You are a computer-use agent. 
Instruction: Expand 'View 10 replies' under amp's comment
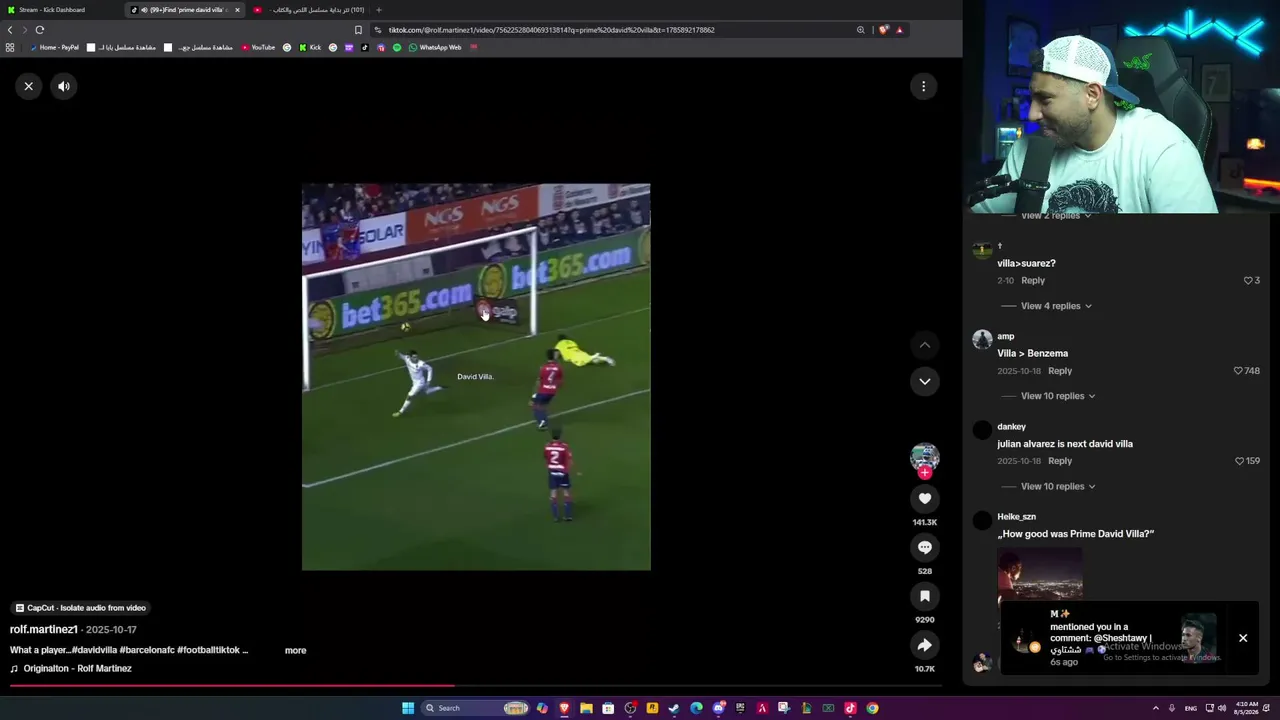click(x=1058, y=396)
